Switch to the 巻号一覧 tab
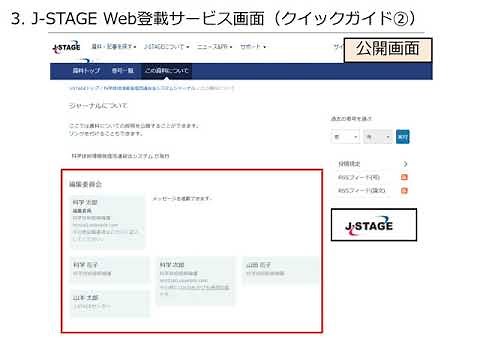This screenshot has height=360, width=480. pyautogui.click(x=122, y=71)
